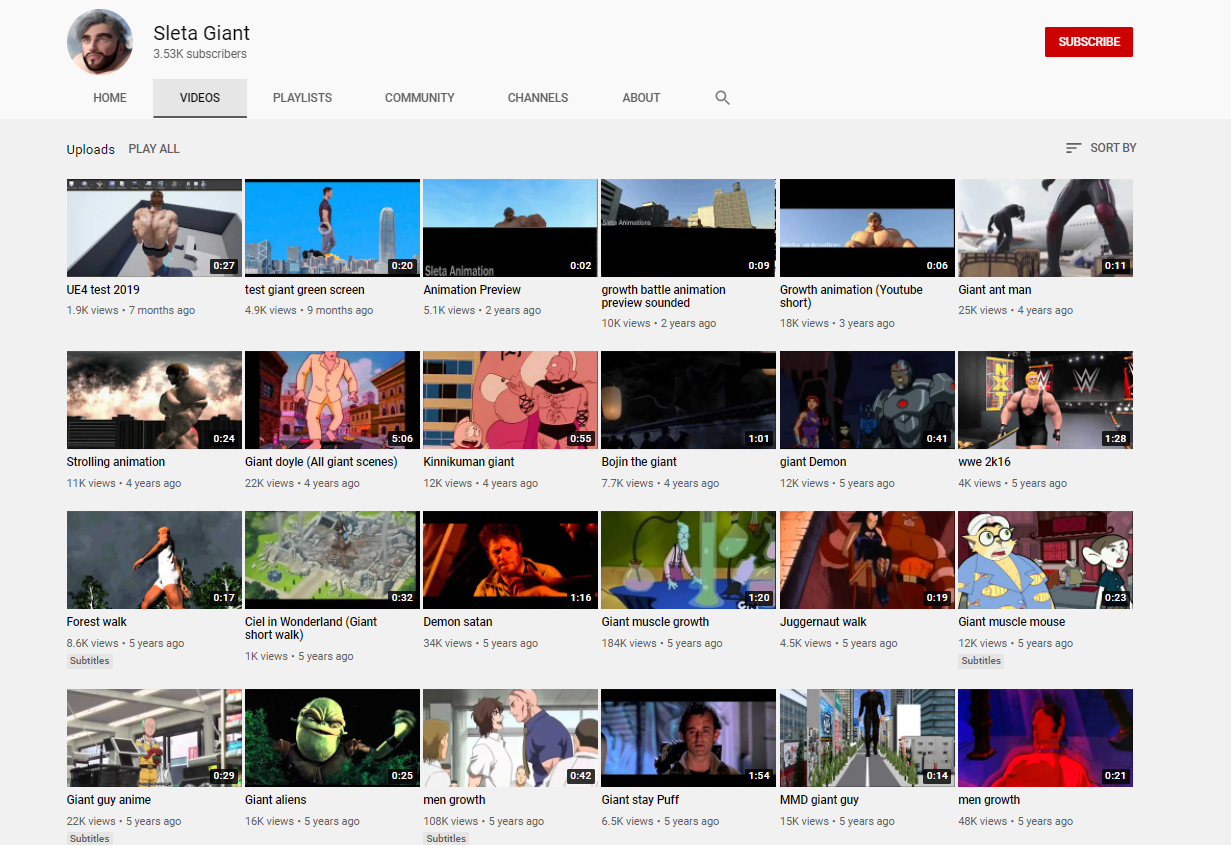View the About tab
Screen dimensions: 1231x845
(x=641, y=98)
